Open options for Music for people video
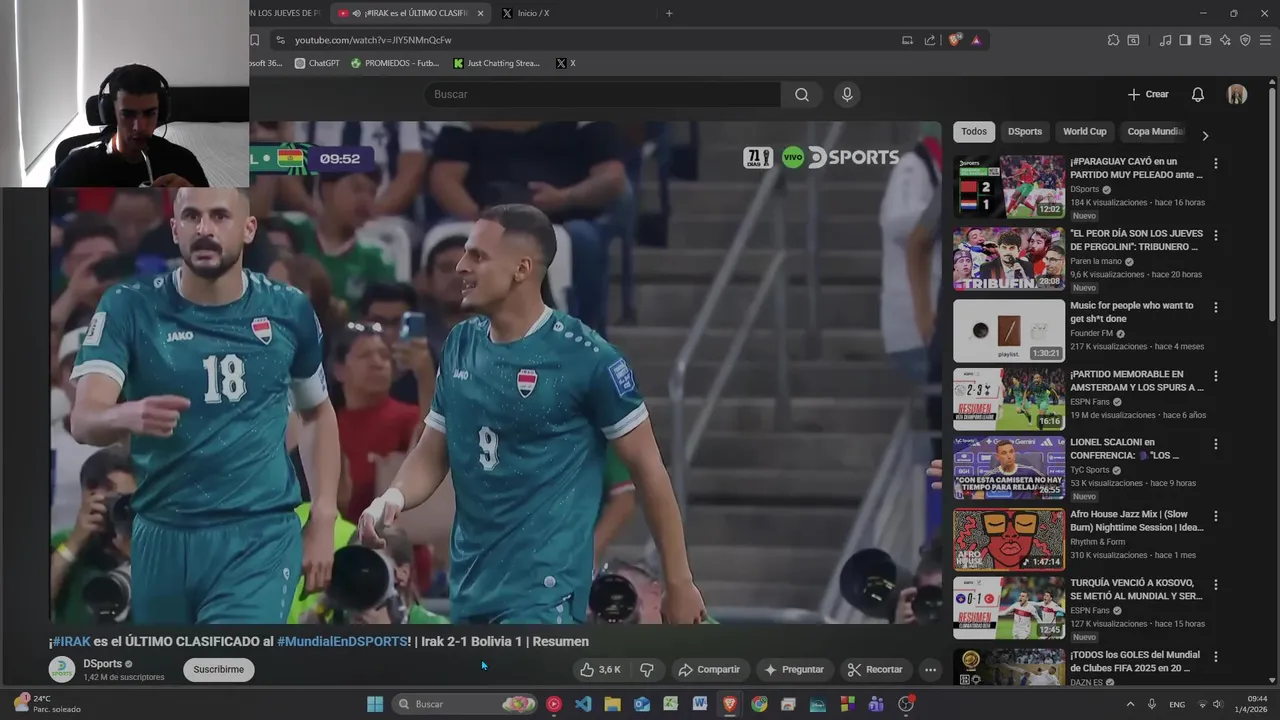 (x=1215, y=307)
